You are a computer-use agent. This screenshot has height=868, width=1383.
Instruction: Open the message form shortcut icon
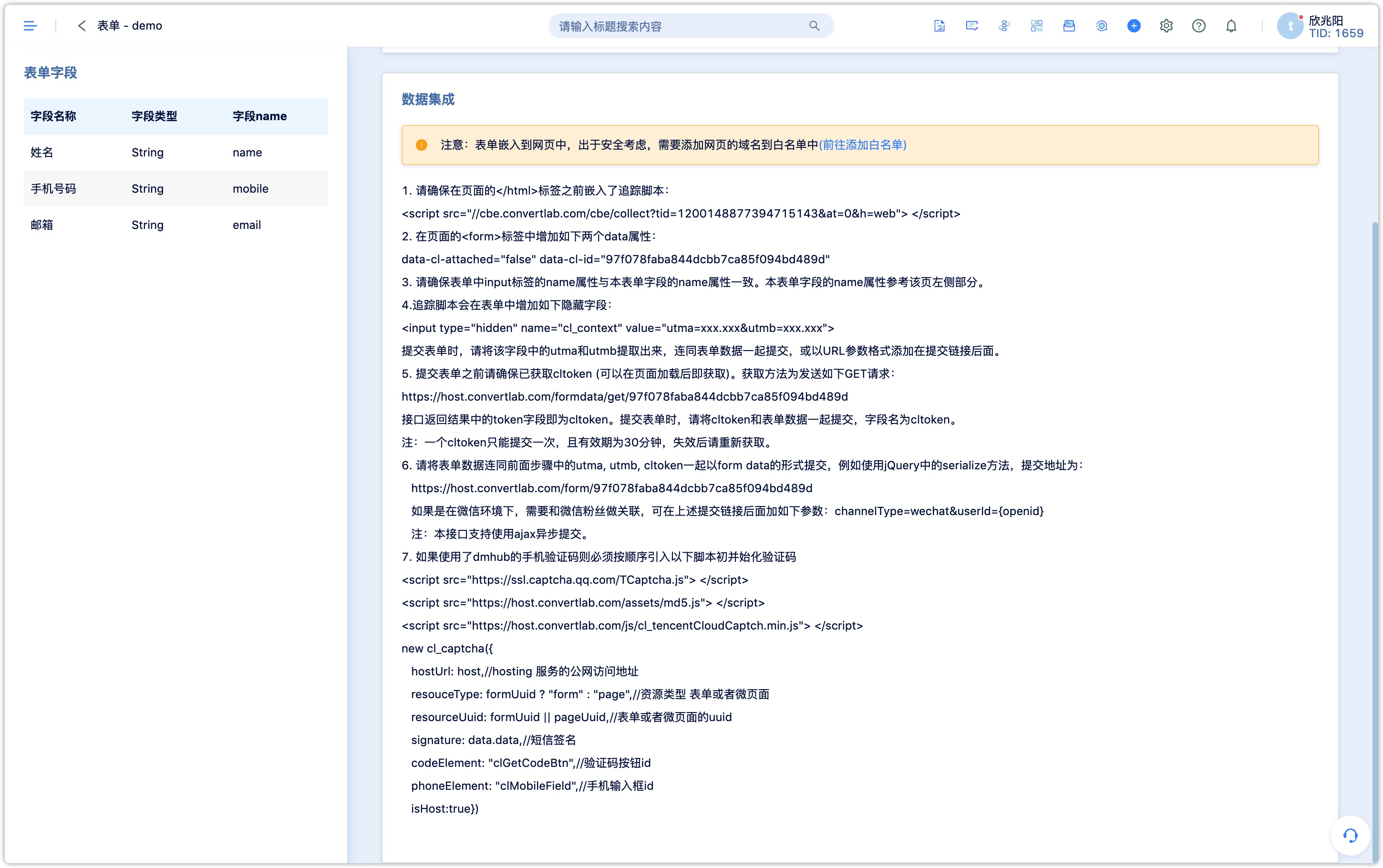coord(971,26)
